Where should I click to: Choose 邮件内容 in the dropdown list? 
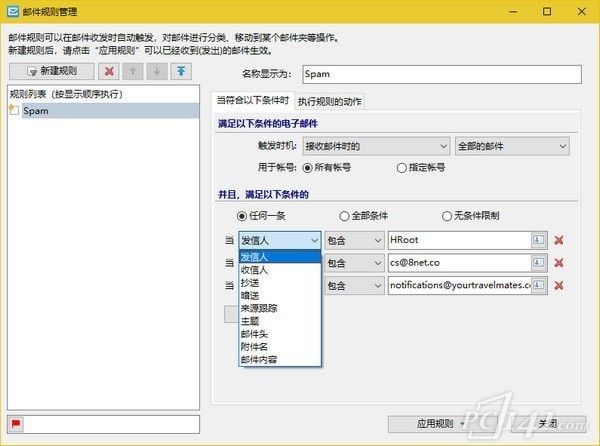(x=280, y=360)
